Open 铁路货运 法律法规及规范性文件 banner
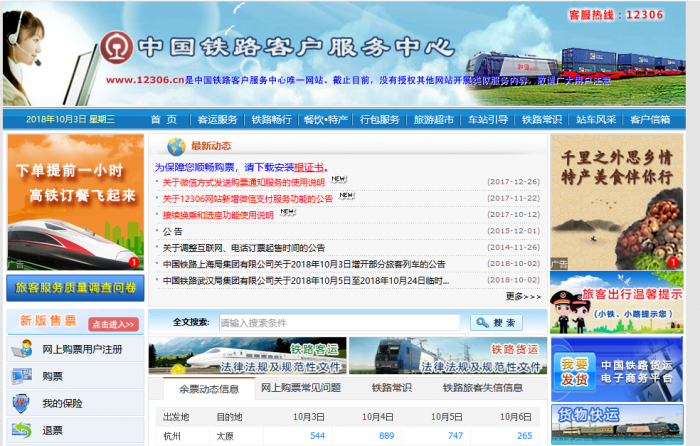This screenshot has height=446, width=700. click(448, 355)
